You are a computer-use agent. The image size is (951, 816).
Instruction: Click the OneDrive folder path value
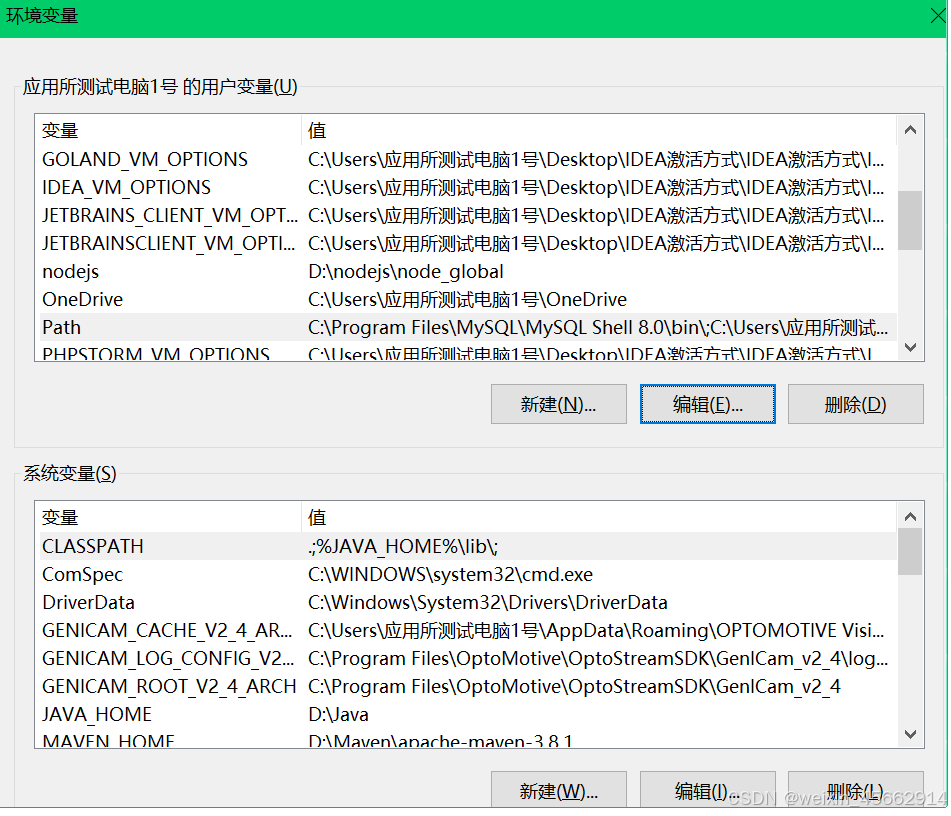tap(467, 299)
